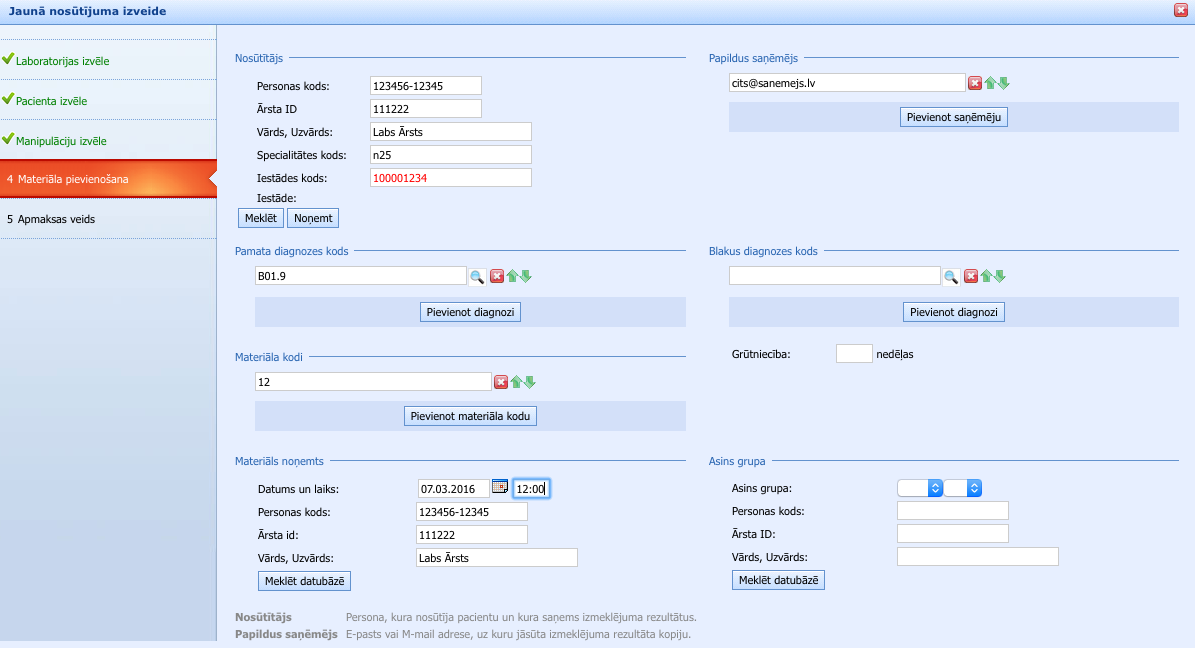Move the recipient email down with green arrow
The height and width of the screenshot is (648, 1195).
[x=1003, y=83]
